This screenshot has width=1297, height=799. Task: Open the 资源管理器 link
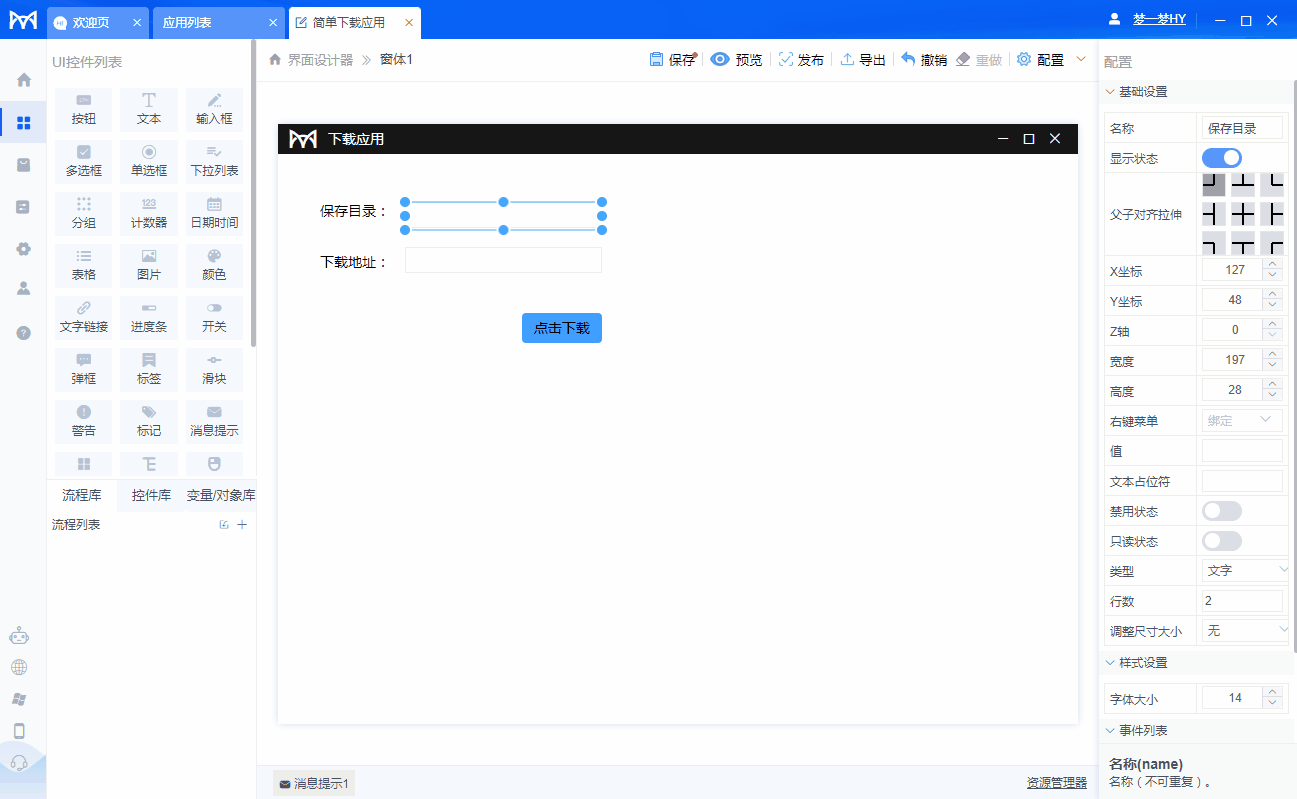[x=1057, y=783]
